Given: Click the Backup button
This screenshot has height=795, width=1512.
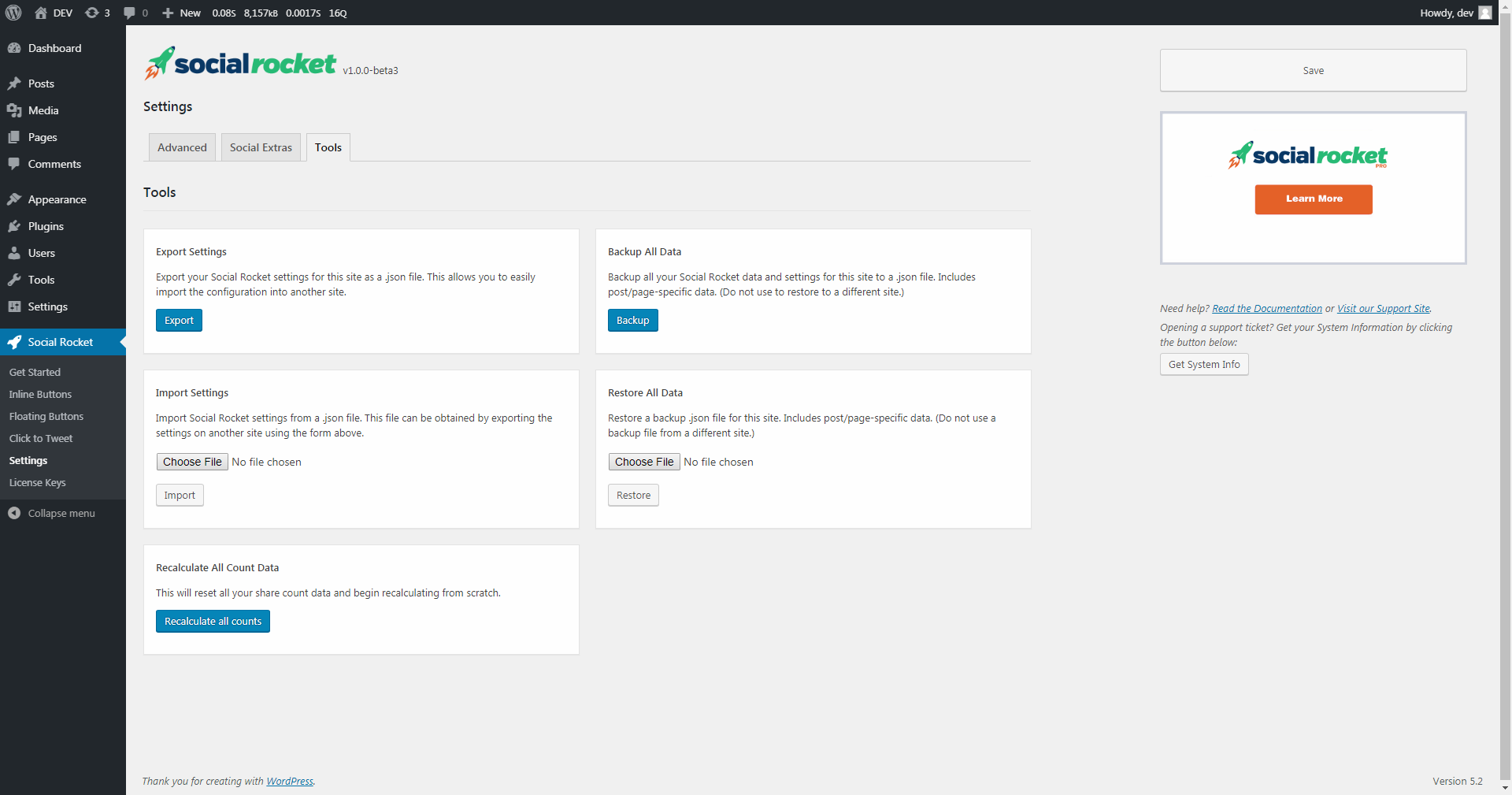Looking at the screenshot, I should point(632,321).
